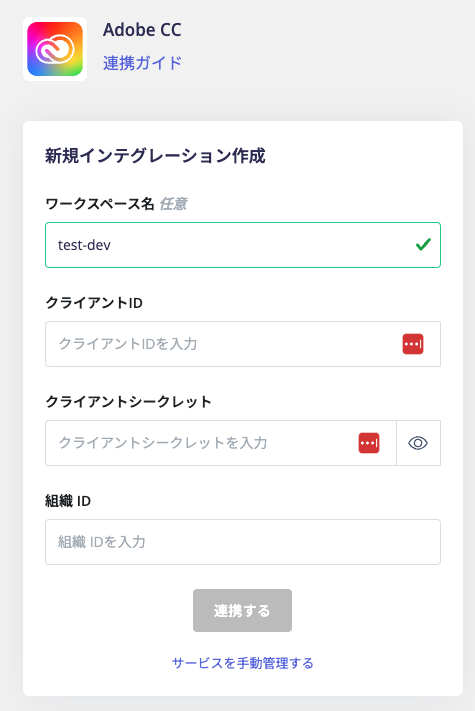This screenshot has width=475, height=711.
Task: Open password manager icon in client ID field
Action: click(x=413, y=344)
